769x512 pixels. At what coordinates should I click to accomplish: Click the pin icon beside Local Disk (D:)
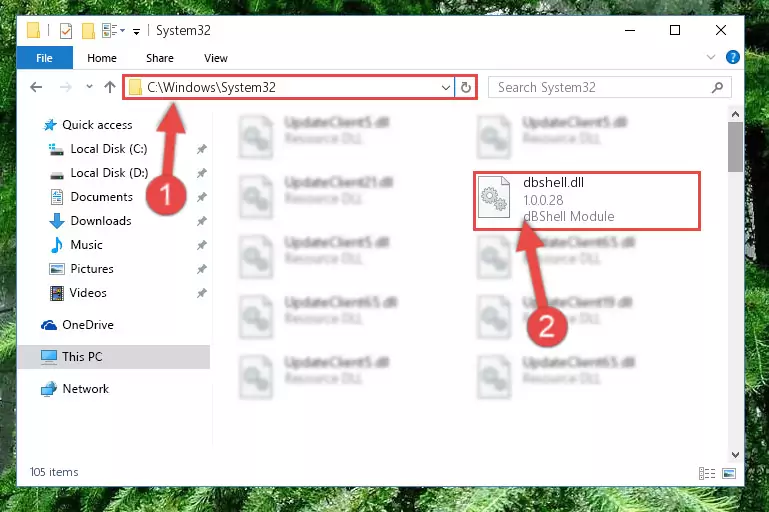click(201, 173)
